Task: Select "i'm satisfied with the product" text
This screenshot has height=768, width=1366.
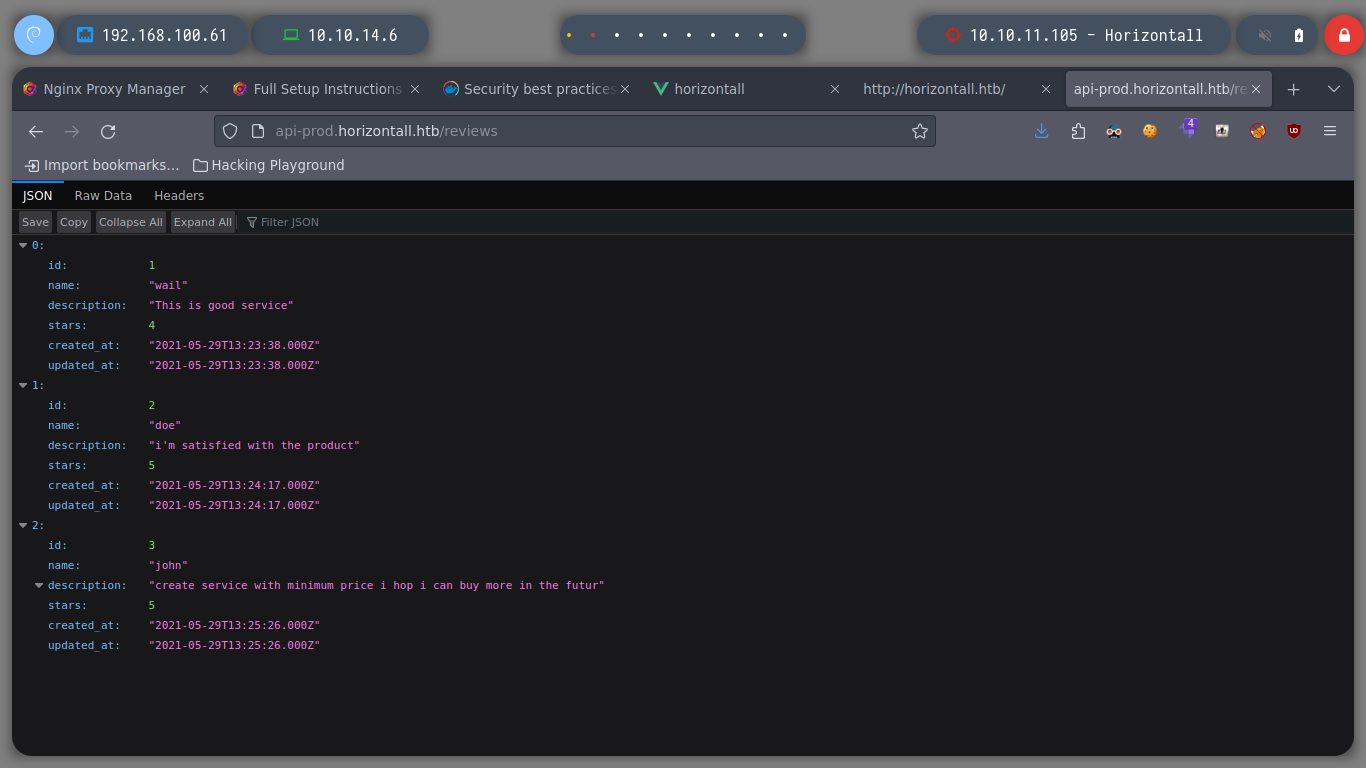Action: 254,445
